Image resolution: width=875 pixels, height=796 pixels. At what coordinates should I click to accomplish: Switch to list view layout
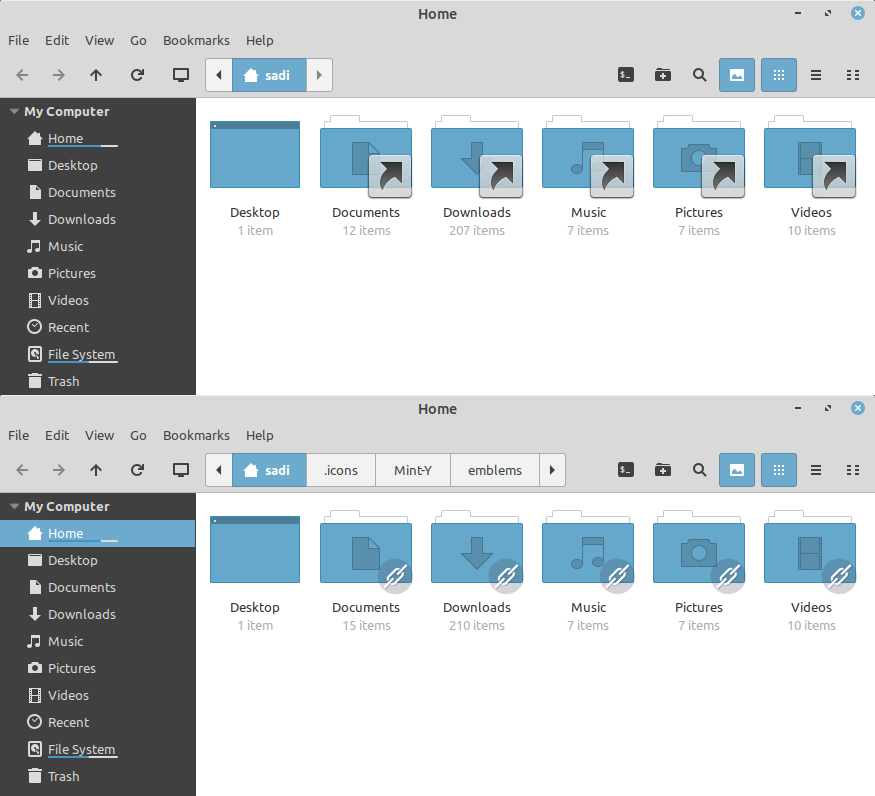(x=816, y=75)
